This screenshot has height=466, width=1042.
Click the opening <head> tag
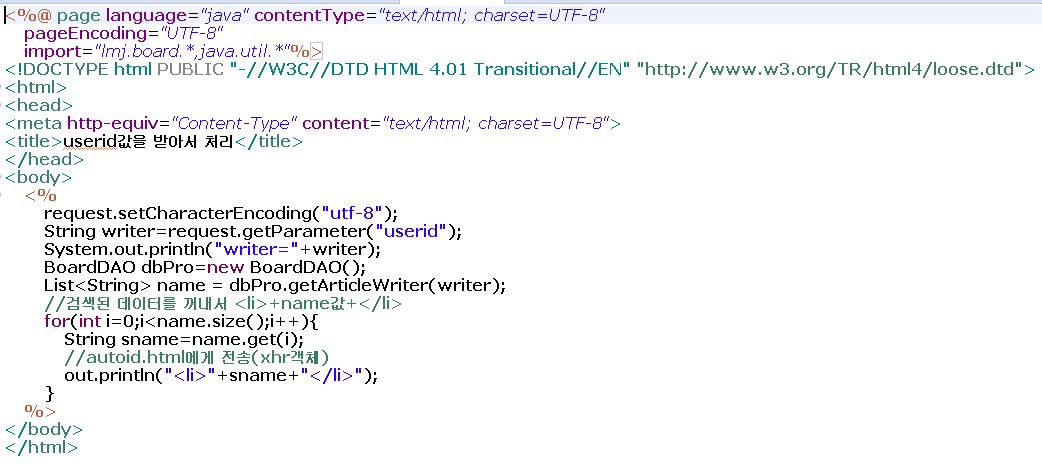tap(39, 104)
